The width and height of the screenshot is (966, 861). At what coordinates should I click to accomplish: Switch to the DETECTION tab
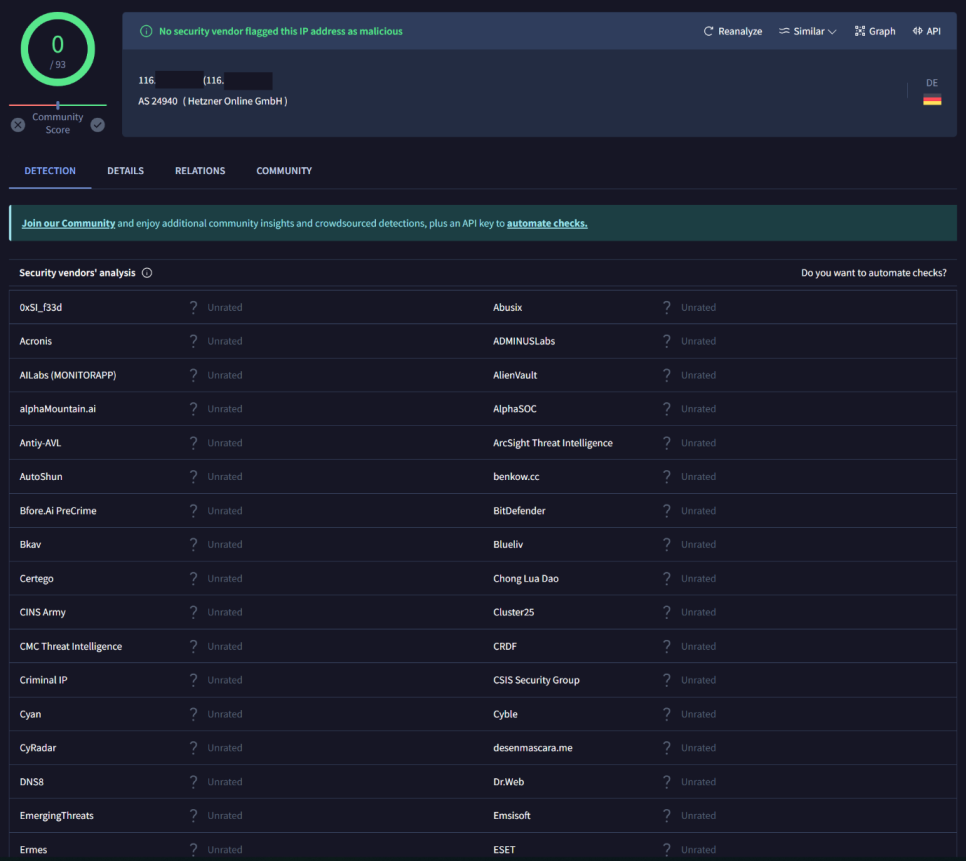click(50, 171)
